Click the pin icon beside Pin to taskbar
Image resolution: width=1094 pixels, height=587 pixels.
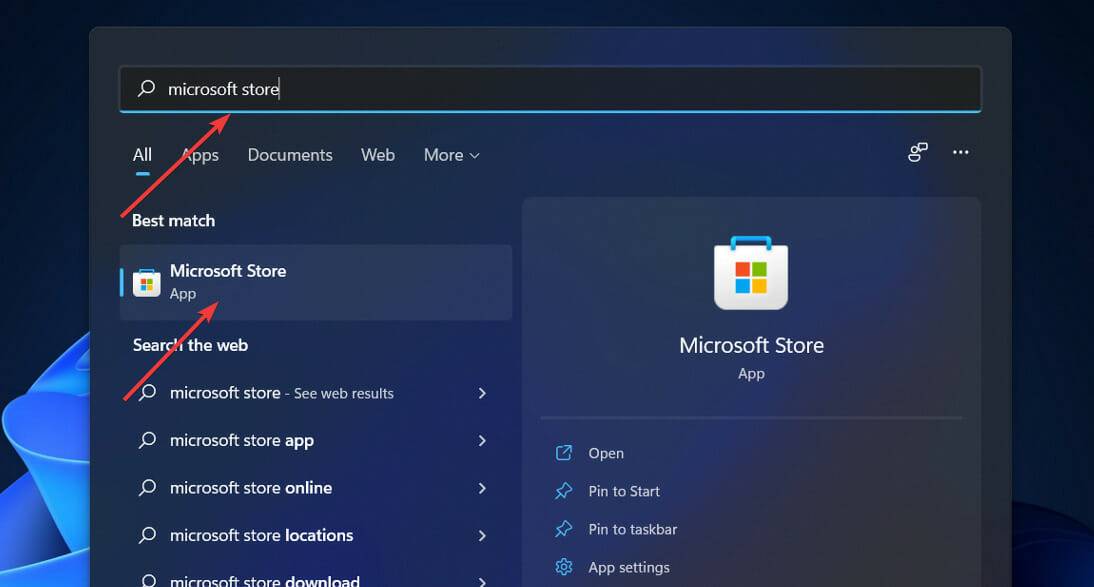point(564,529)
